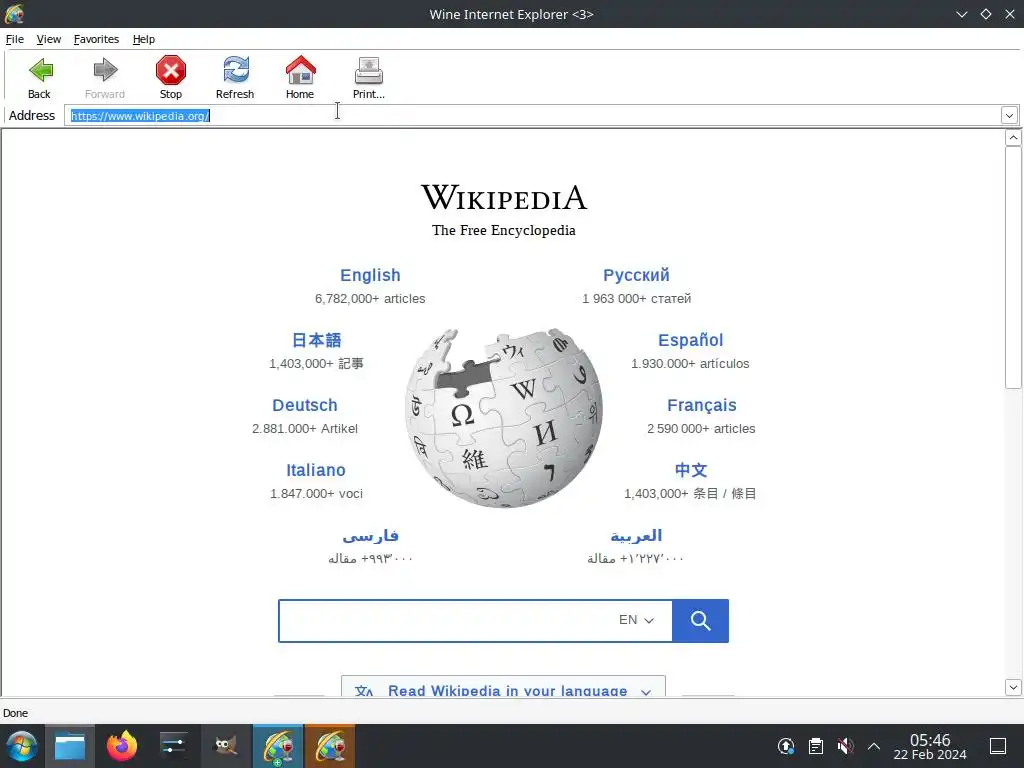Click the updates tray icon
This screenshot has height=768, width=1024.
click(x=786, y=746)
